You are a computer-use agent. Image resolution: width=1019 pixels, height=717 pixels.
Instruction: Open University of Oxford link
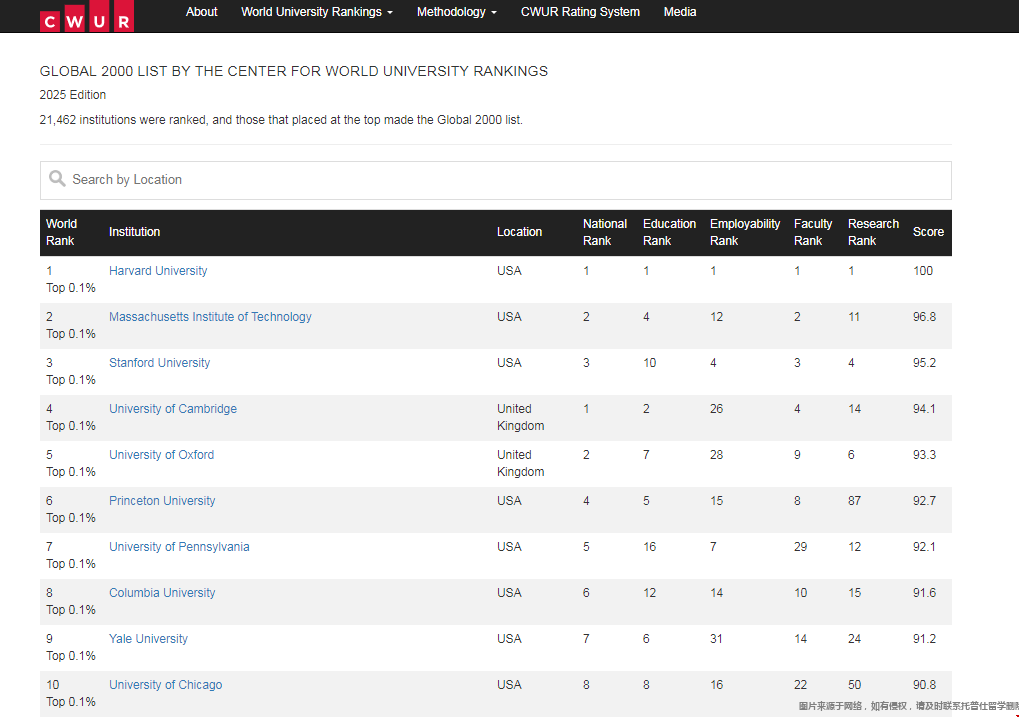[x=161, y=455]
